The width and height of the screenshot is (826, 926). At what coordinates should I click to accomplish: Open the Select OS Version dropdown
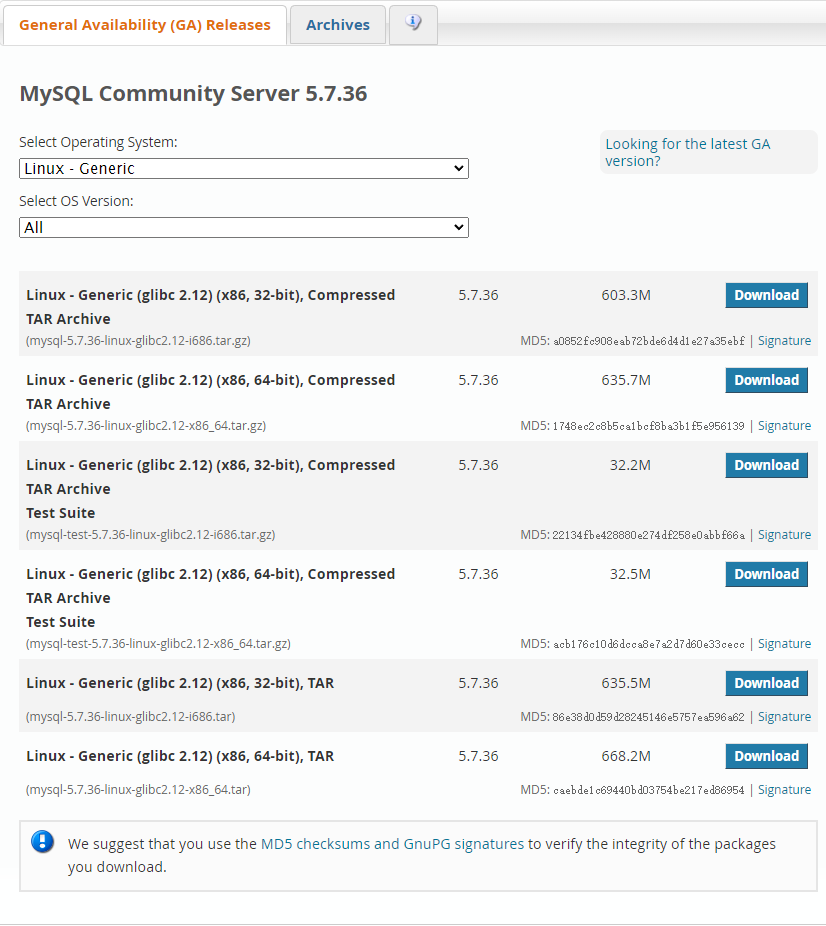coord(243,228)
